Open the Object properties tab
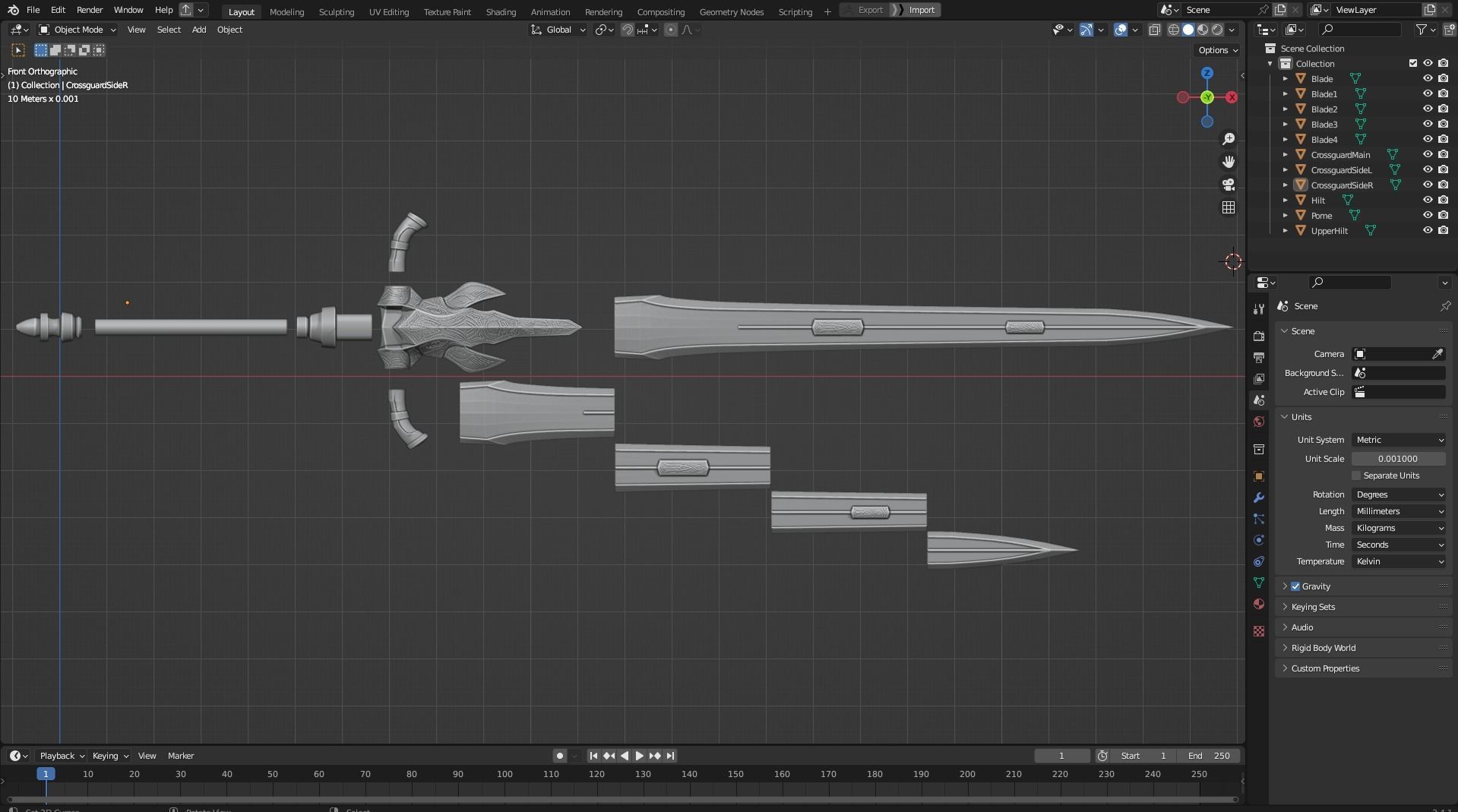 (x=1259, y=476)
